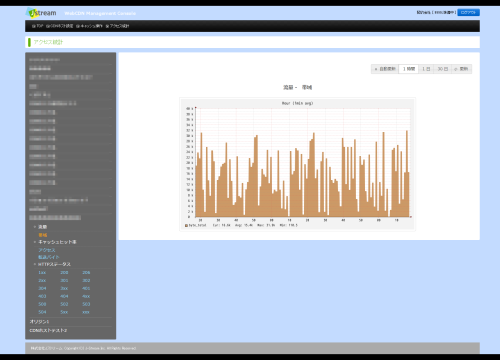Open the TOP navigation item
The width and height of the screenshot is (500, 360).
pos(38,26)
